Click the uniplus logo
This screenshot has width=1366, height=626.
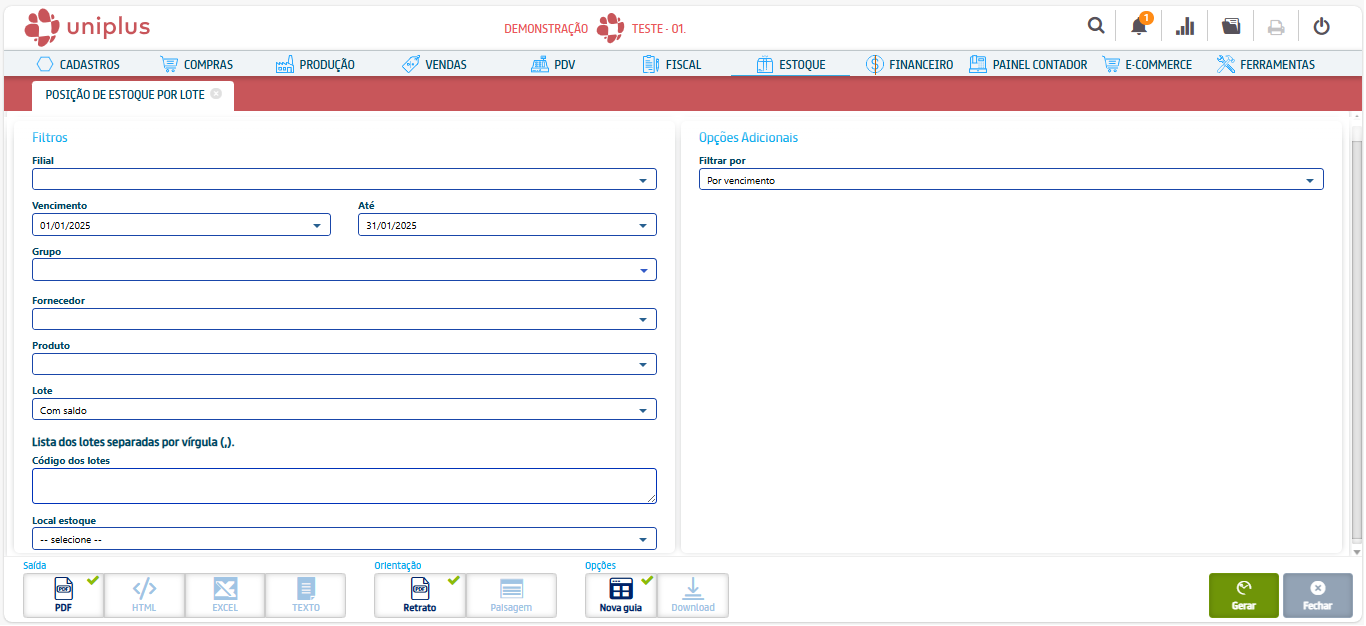point(87,26)
